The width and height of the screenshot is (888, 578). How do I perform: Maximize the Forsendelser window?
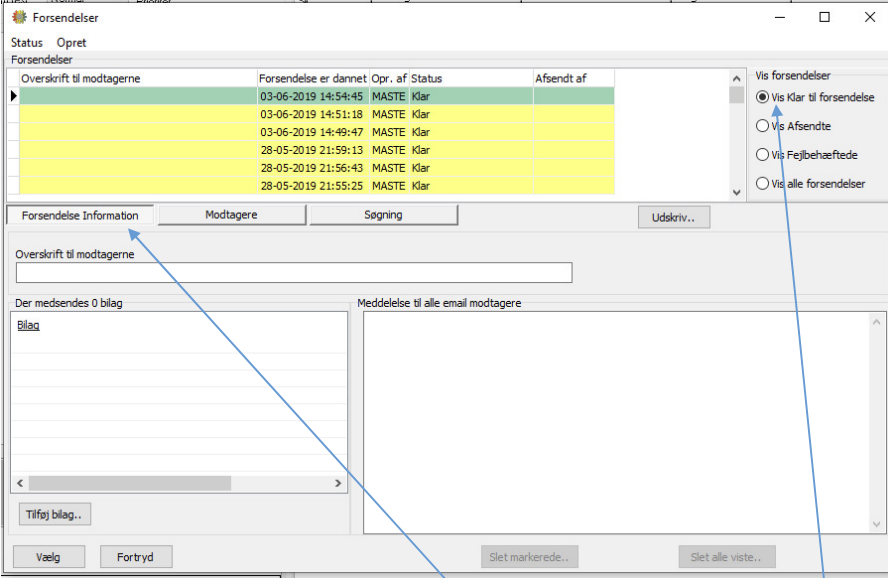825,18
